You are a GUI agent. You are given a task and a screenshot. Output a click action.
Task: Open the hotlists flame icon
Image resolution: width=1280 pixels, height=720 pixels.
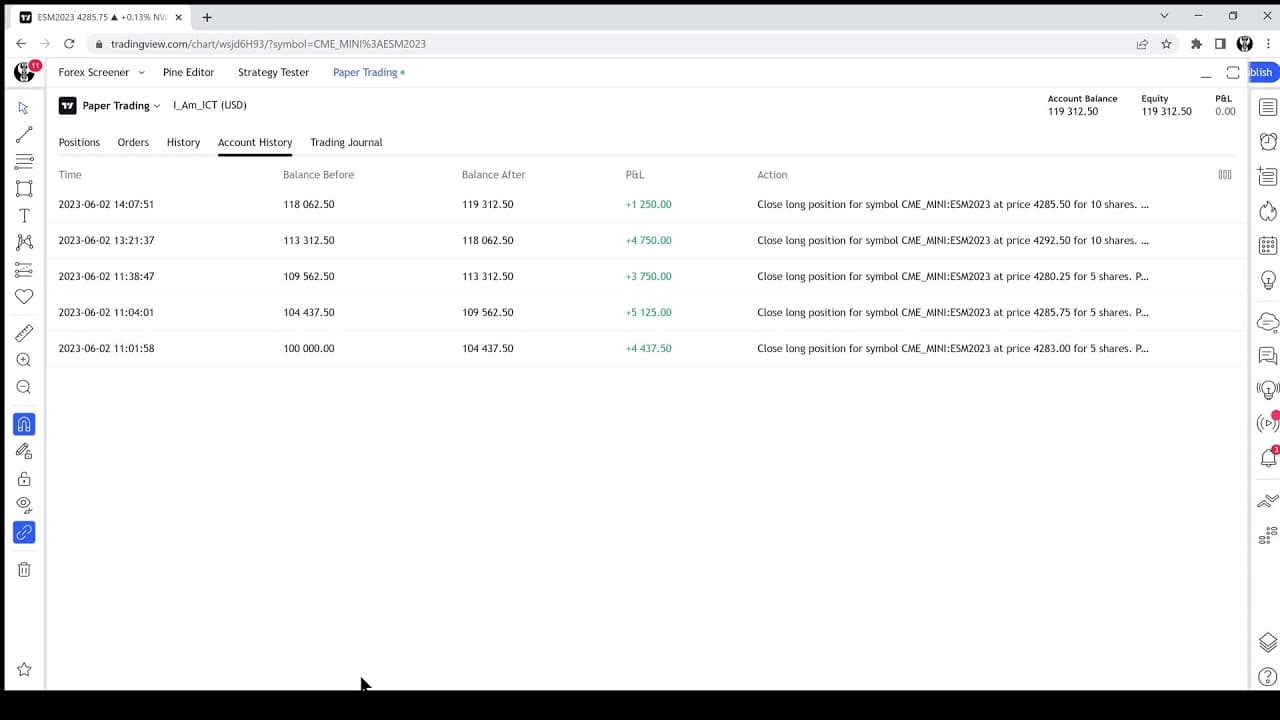(x=1268, y=210)
